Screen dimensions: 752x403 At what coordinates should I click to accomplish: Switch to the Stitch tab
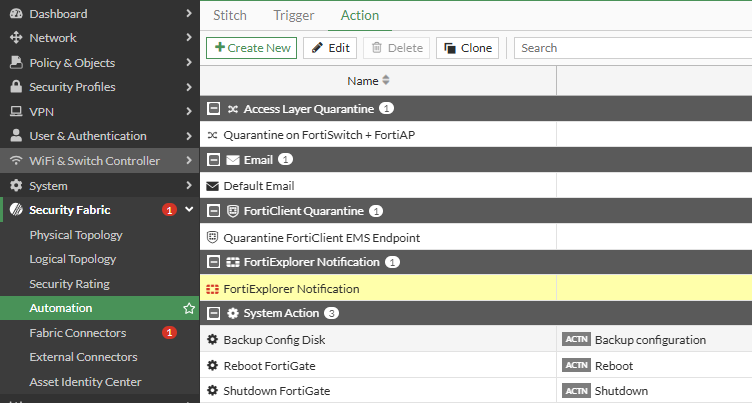point(230,15)
